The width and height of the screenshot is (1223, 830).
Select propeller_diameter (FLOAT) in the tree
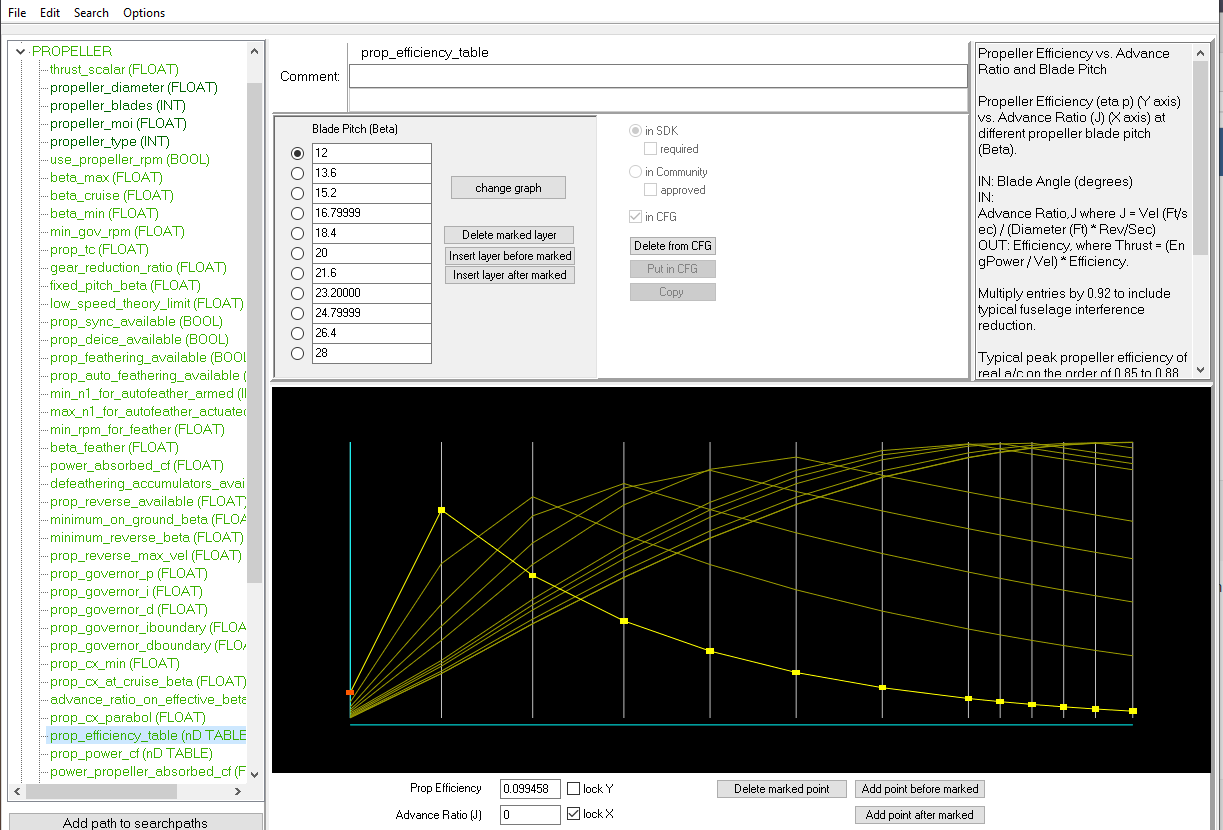pos(134,87)
